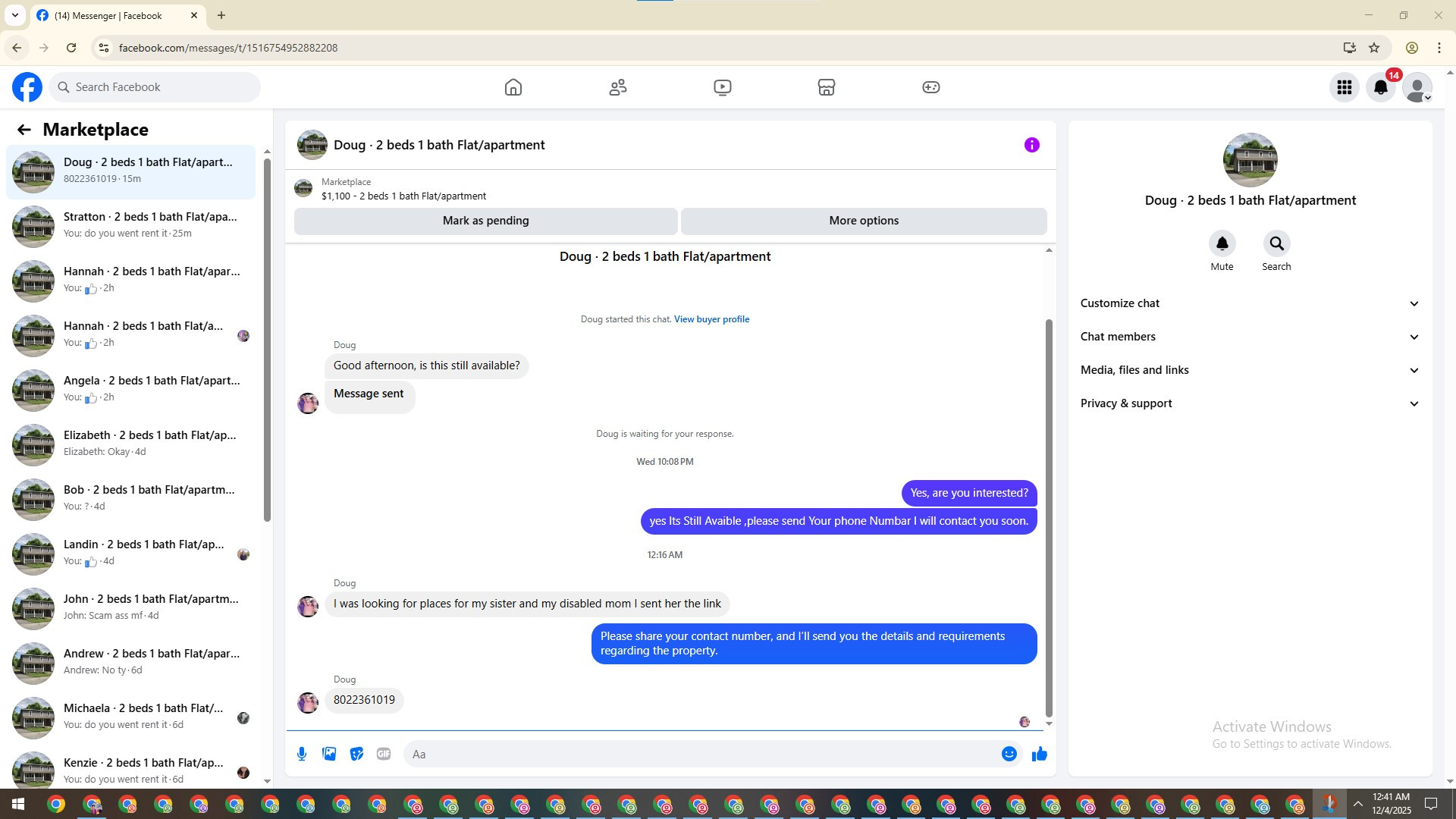Open the Facebook menu grid icon
The width and height of the screenshot is (1456, 819).
tap(1345, 87)
